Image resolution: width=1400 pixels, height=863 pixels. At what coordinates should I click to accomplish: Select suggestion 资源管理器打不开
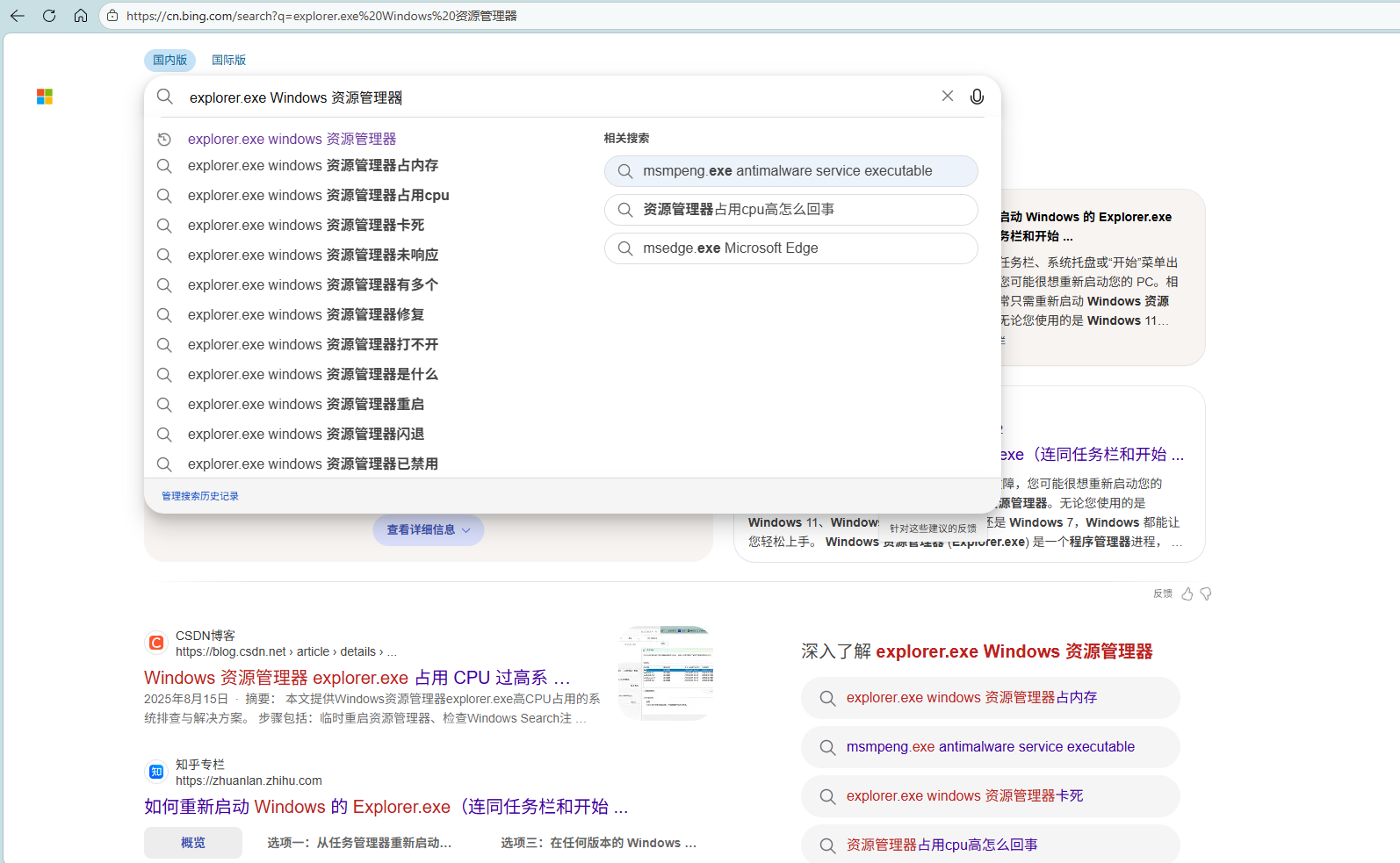tap(313, 344)
